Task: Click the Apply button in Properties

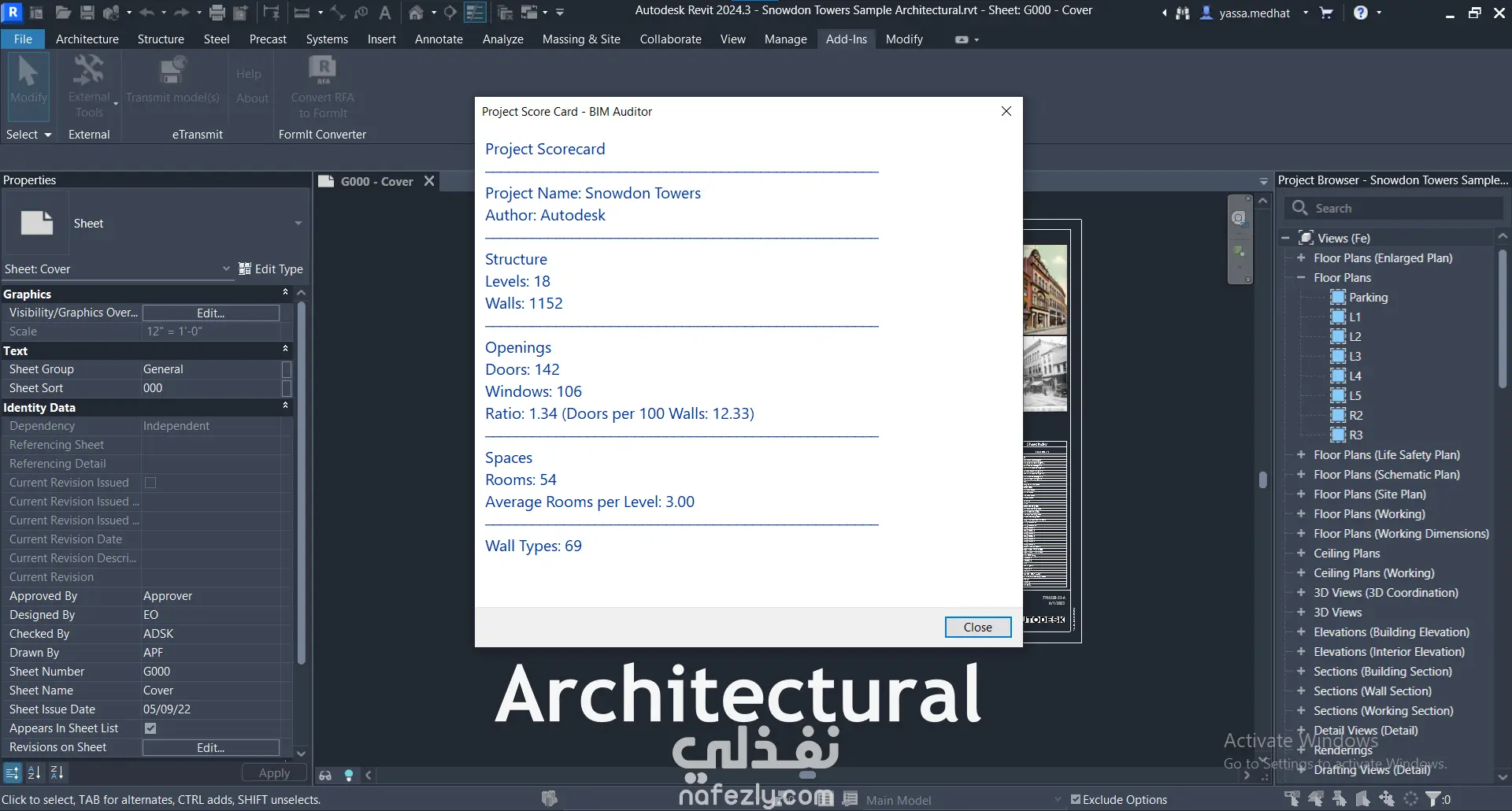Action: tap(274, 773)
